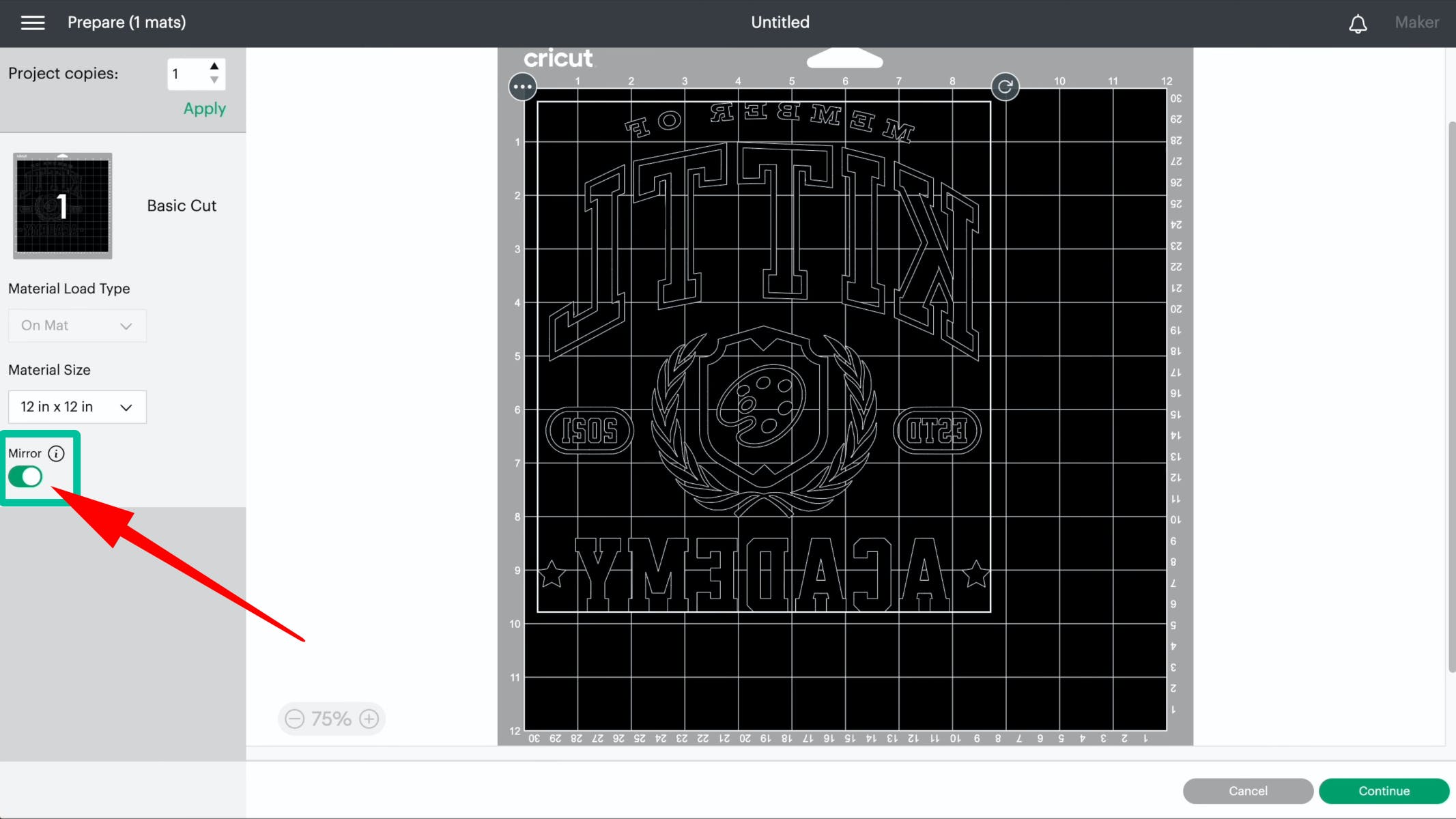The image size is (1456, 819).
Task: Open the Material Size dropdown
Action: coord(77,407)
